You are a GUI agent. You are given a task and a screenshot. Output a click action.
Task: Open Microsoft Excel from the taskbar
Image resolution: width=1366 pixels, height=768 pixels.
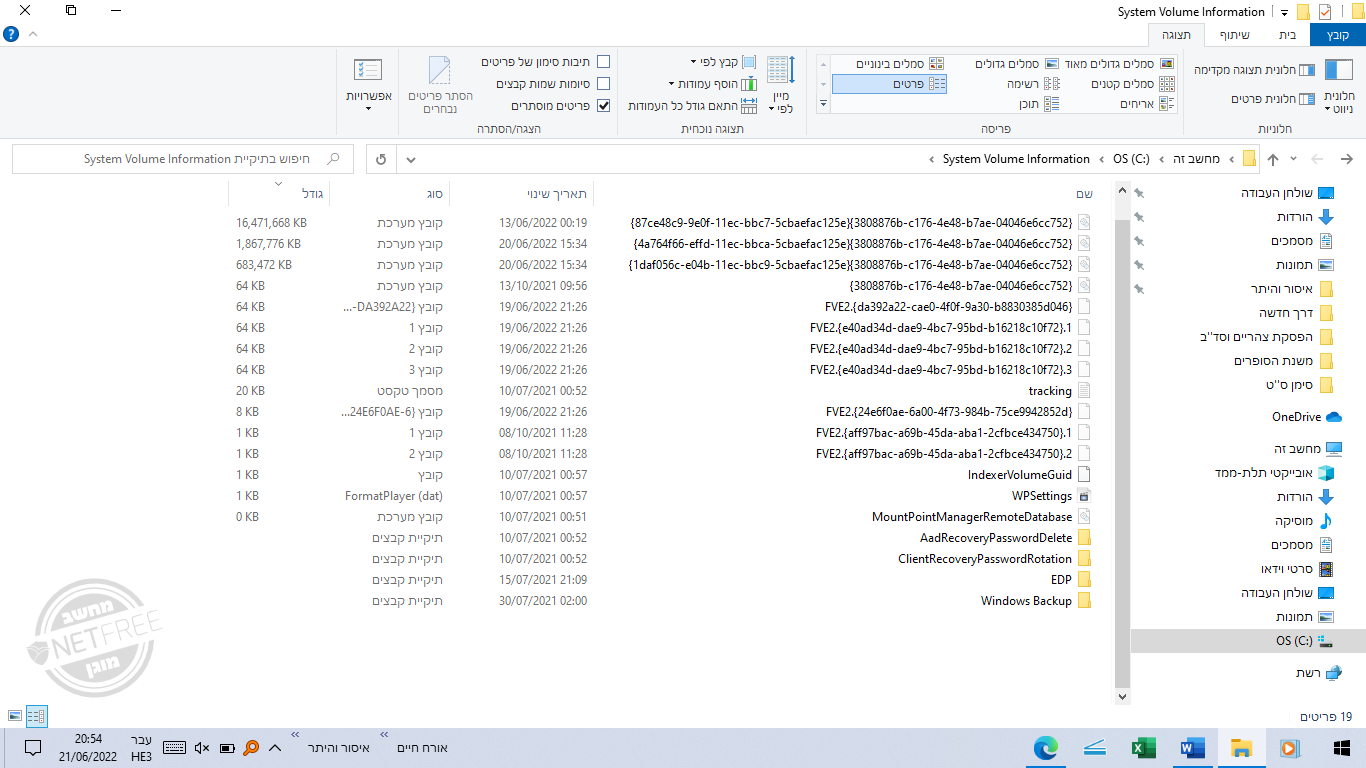tap(1143, 748)
